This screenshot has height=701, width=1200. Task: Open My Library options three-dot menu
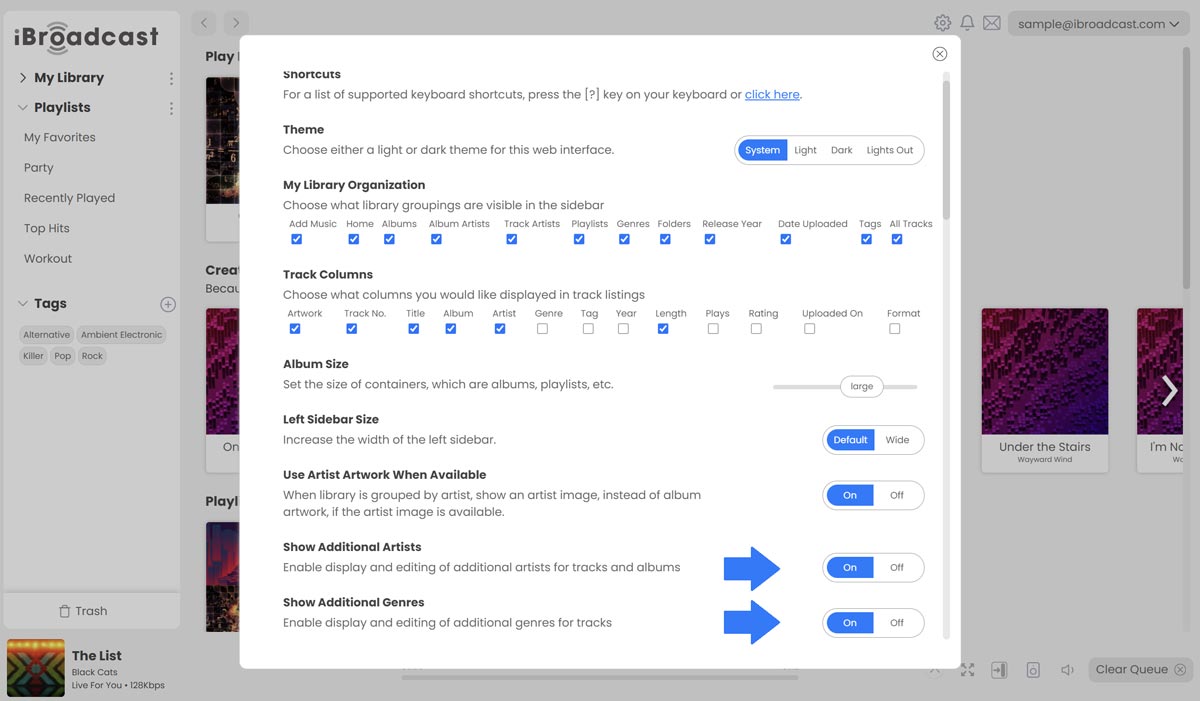tap(171, 78)
